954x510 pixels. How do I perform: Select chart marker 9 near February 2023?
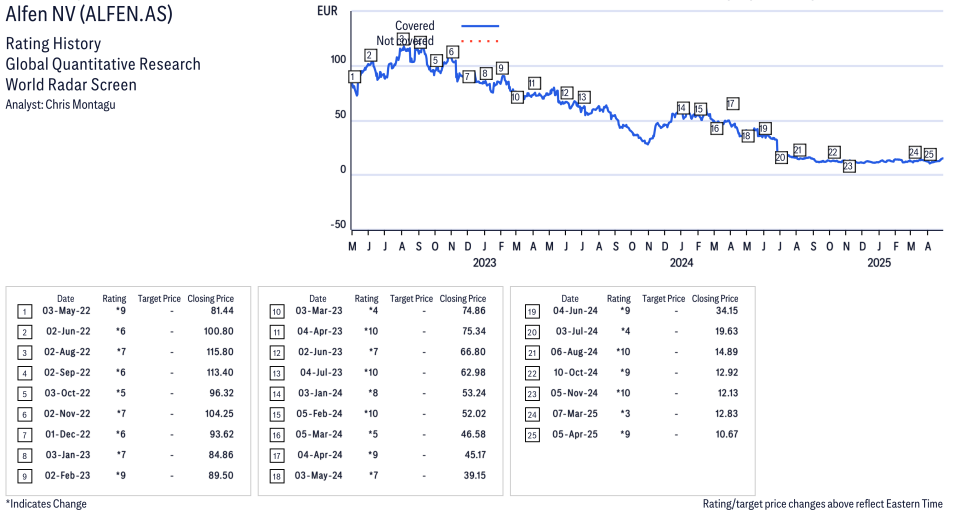click(502, 68)
